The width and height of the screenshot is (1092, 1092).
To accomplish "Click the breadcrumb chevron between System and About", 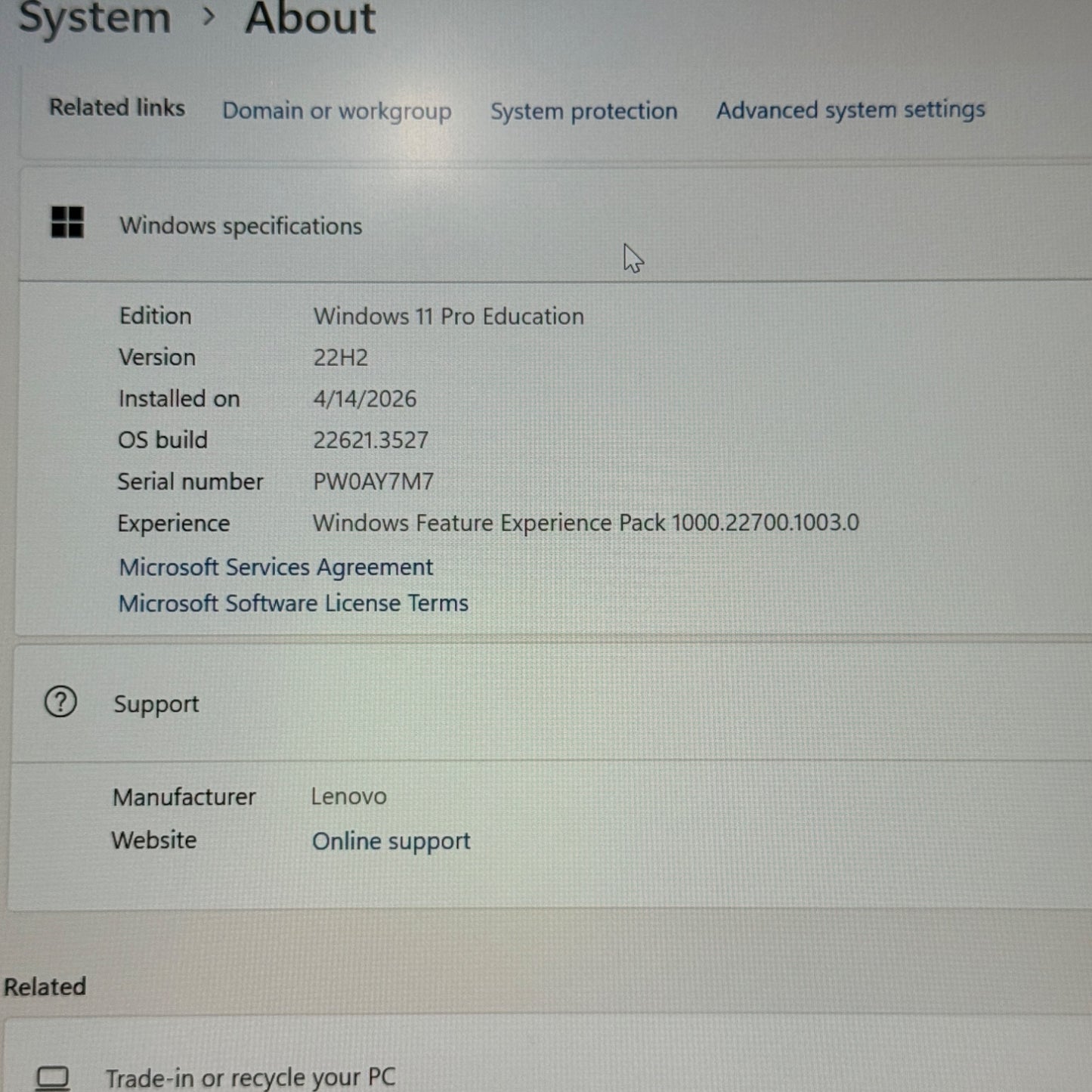I will point(209,17).
